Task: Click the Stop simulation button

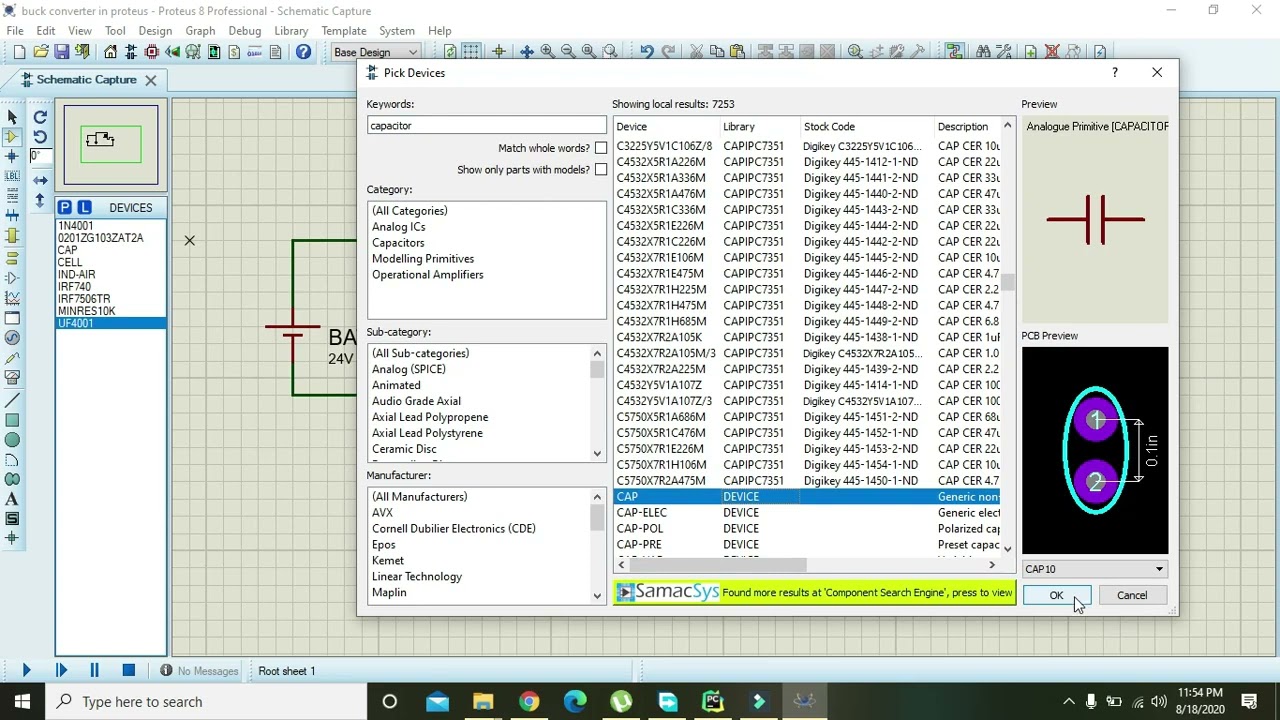Action: 128,671
